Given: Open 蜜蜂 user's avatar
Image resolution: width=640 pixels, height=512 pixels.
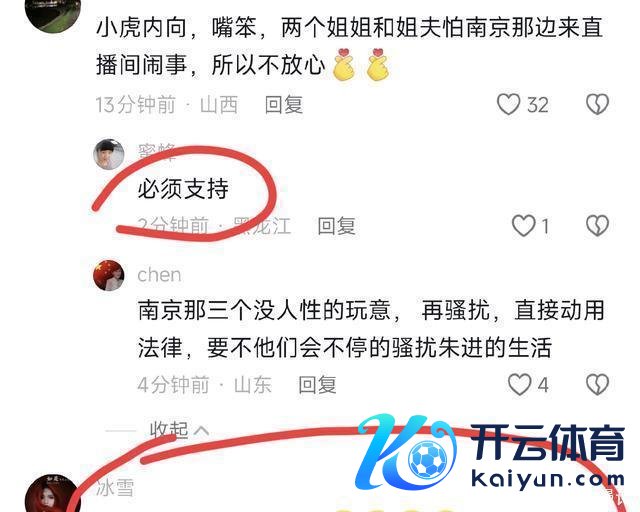Looking at the screenshot, I should pos(109,154).
